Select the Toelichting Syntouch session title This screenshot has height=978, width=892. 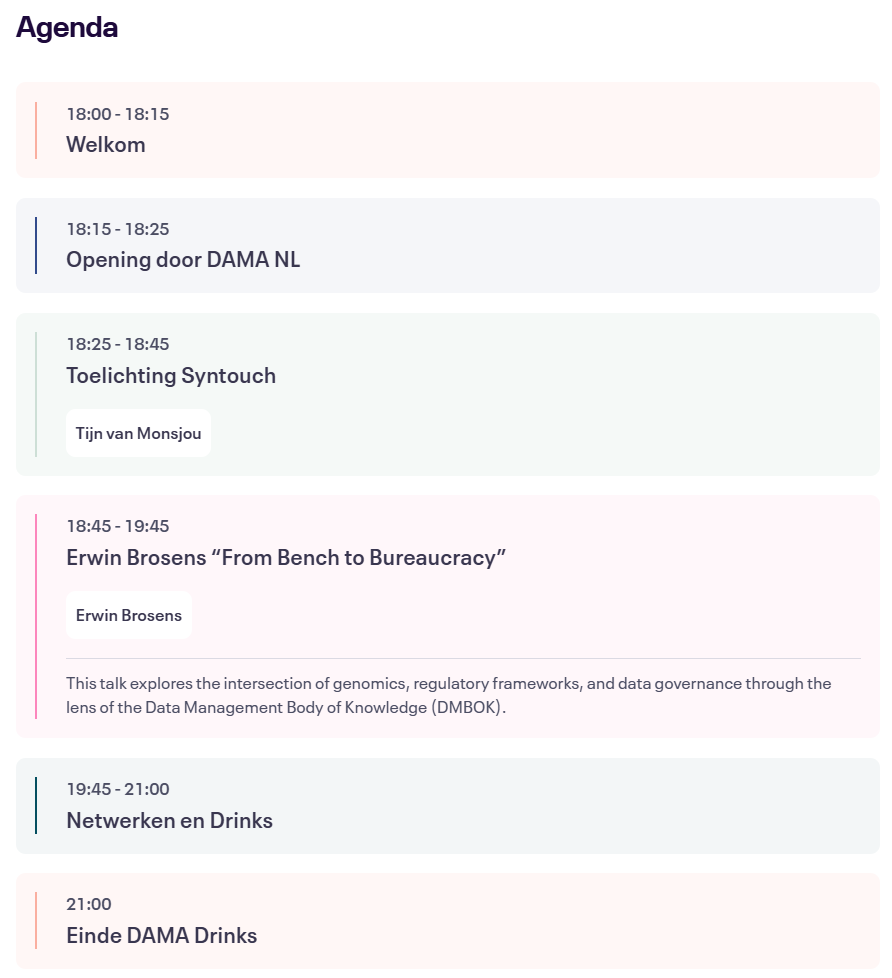coord(171,375)
